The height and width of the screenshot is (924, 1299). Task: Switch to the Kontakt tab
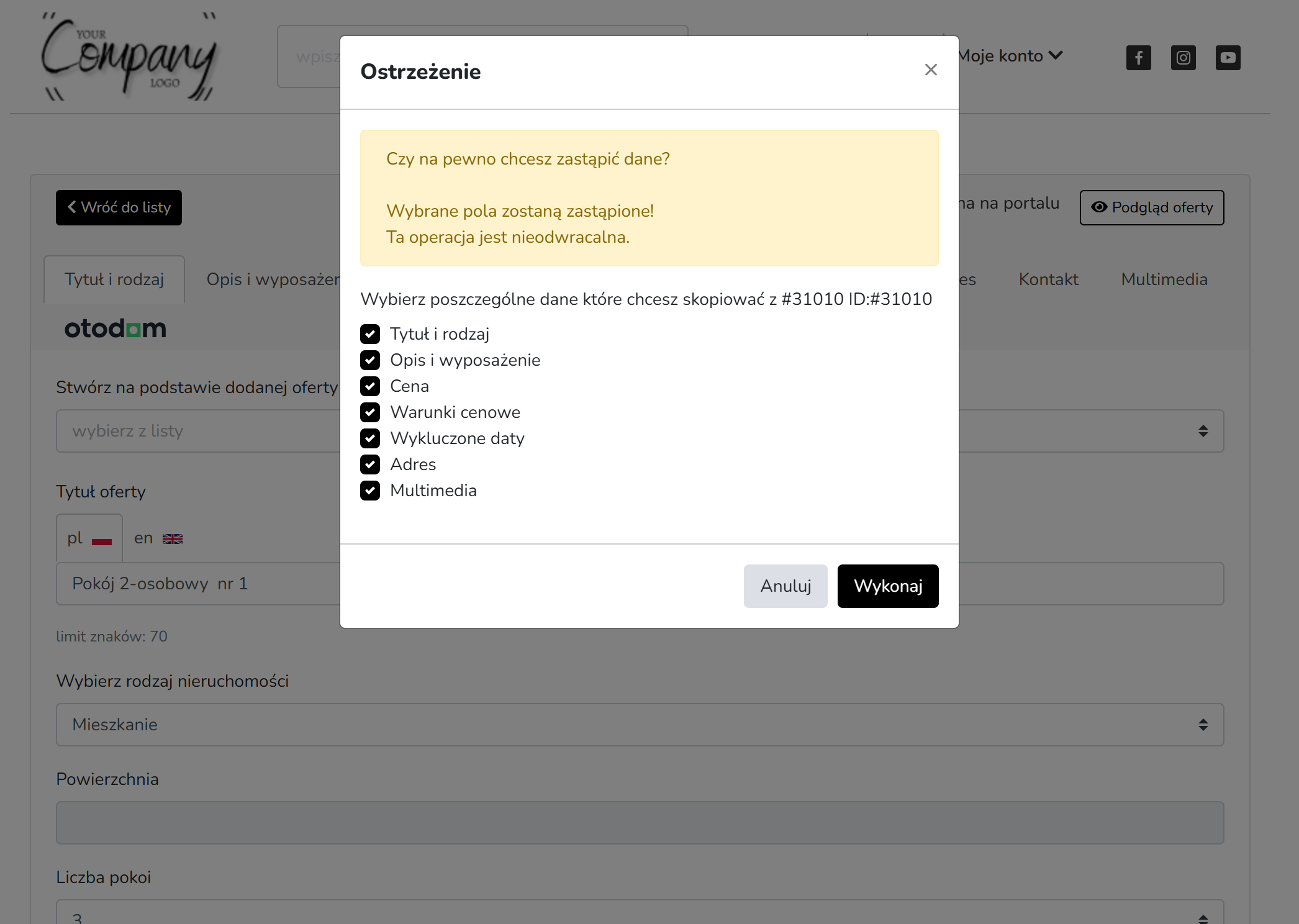click(x=1048, y=279)
